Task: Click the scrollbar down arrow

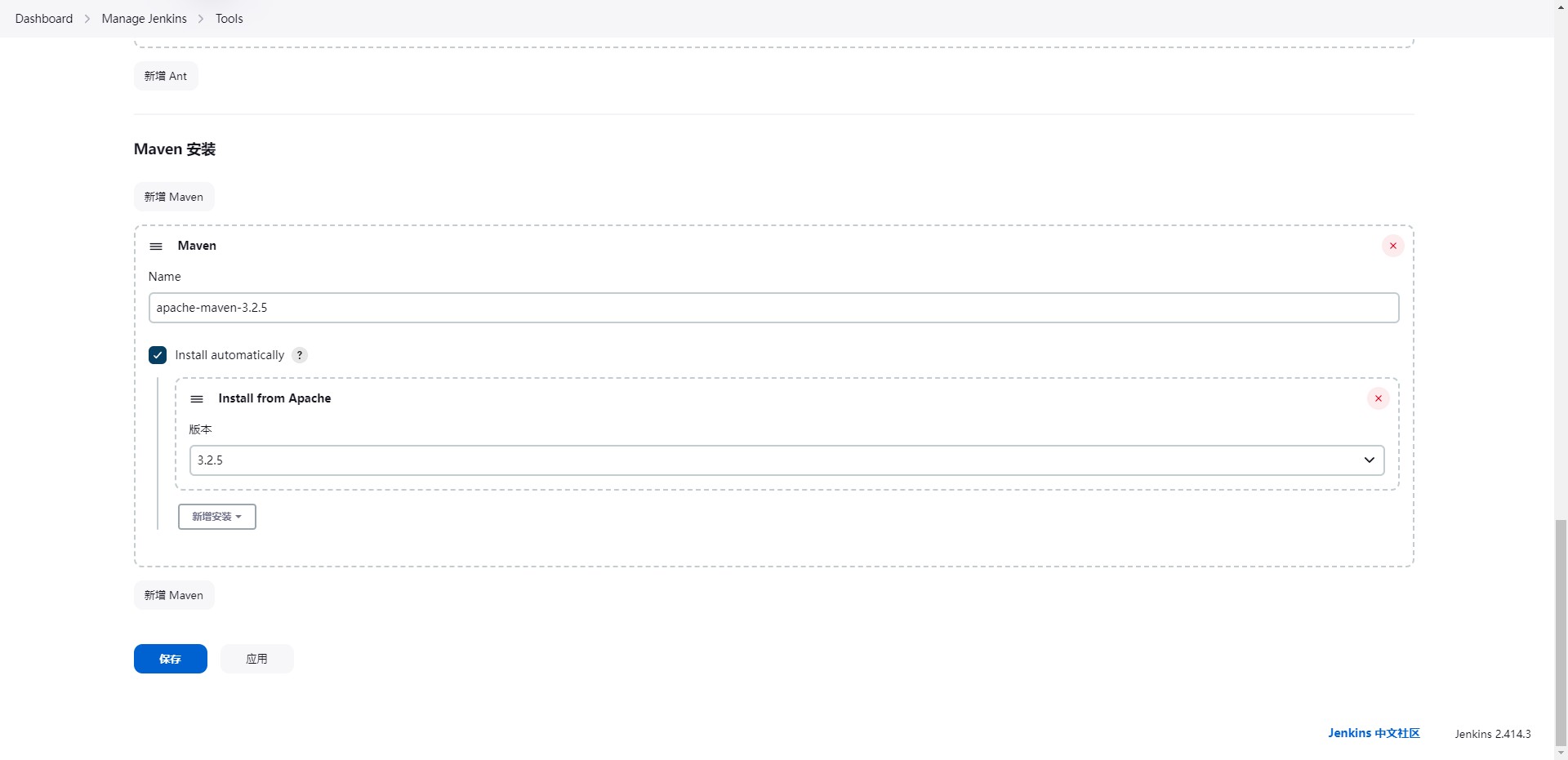Action: click(x=1559, y=753)
